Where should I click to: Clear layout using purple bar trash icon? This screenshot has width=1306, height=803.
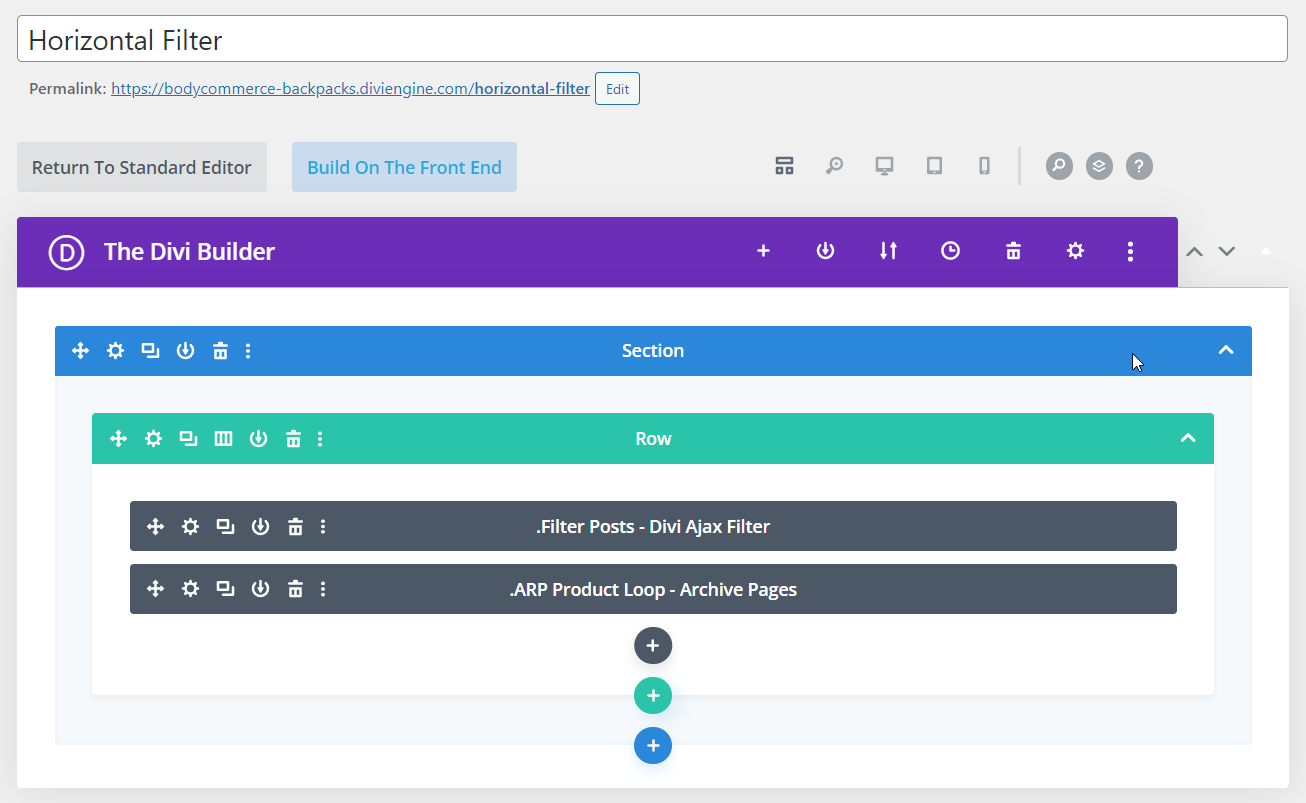click(x=1013, y=251)
